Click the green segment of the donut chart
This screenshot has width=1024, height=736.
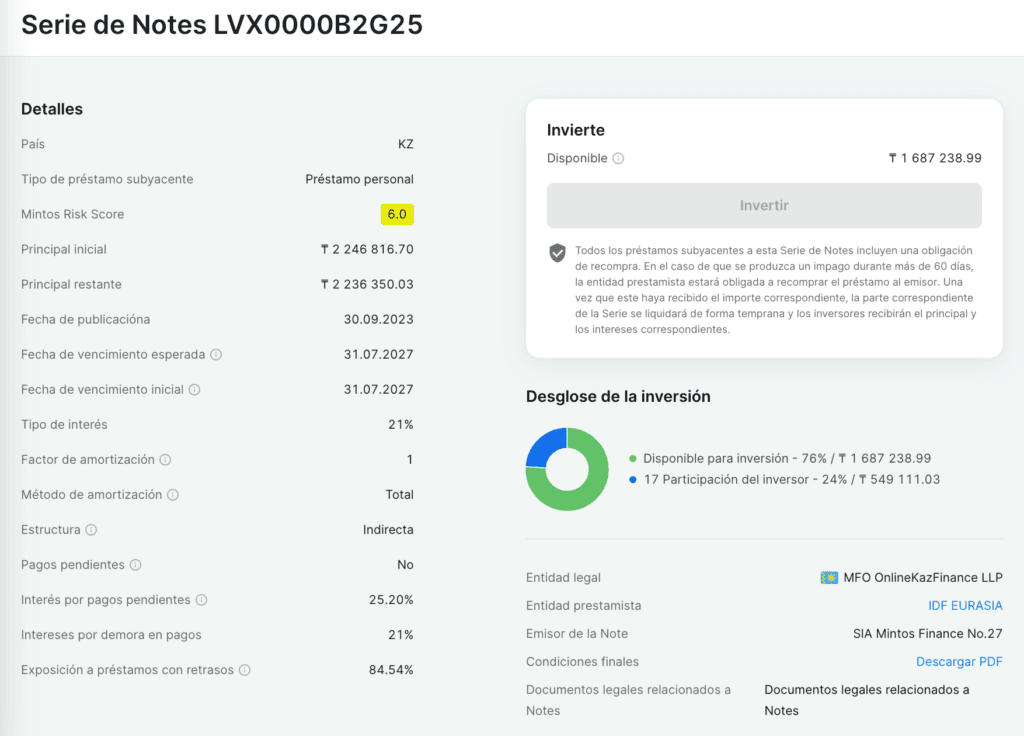coord(580,495)
